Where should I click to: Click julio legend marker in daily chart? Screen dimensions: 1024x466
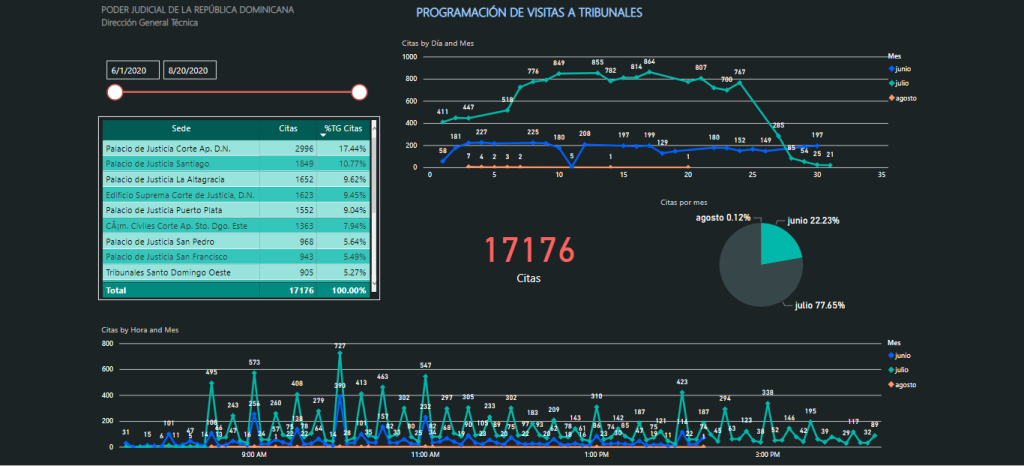[x=892, y=83]
